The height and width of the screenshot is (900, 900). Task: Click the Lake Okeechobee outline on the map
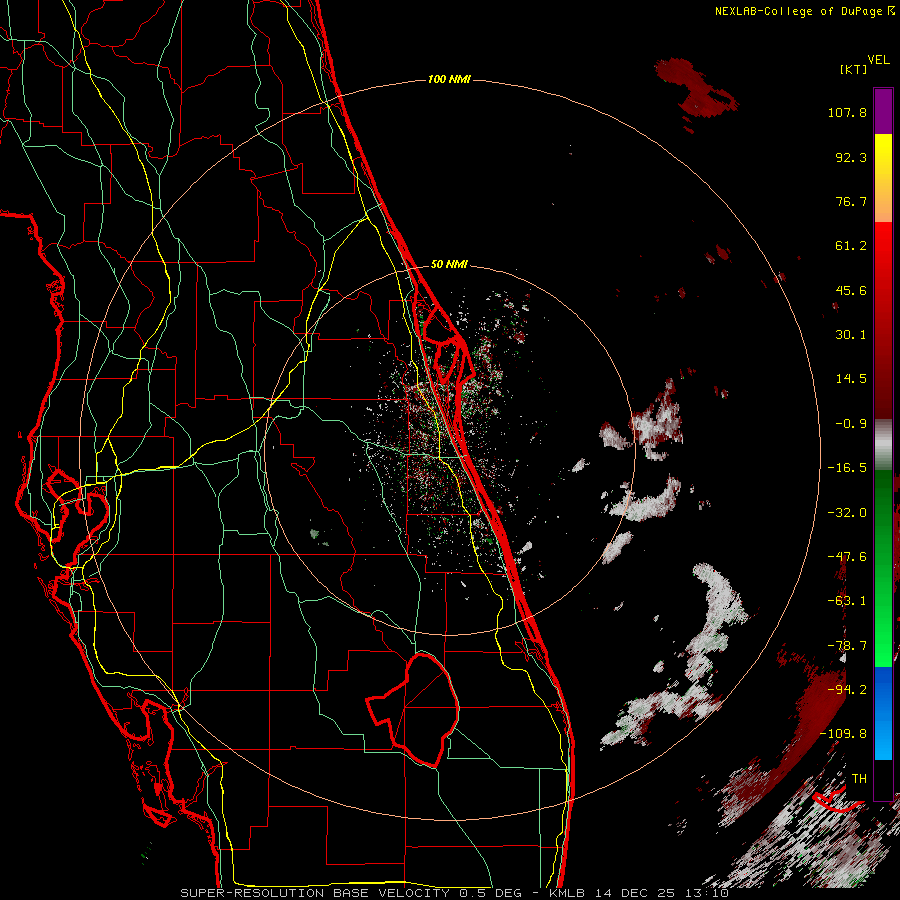tap(413, 709)
